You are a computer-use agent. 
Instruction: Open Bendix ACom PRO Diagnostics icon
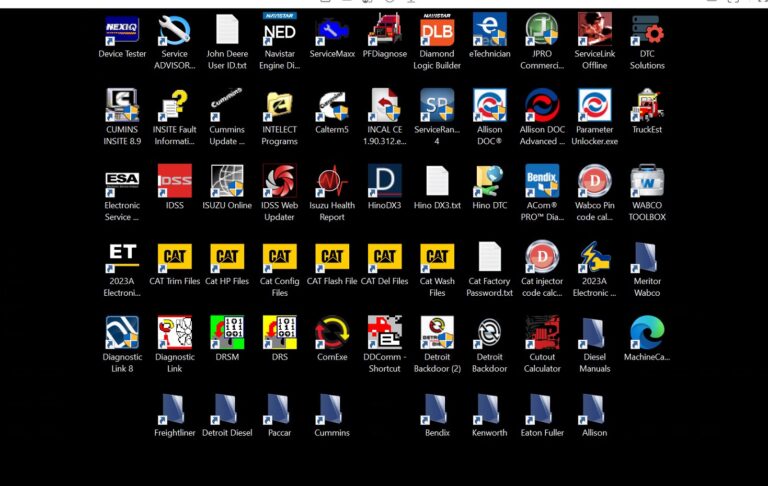(542, 181)
